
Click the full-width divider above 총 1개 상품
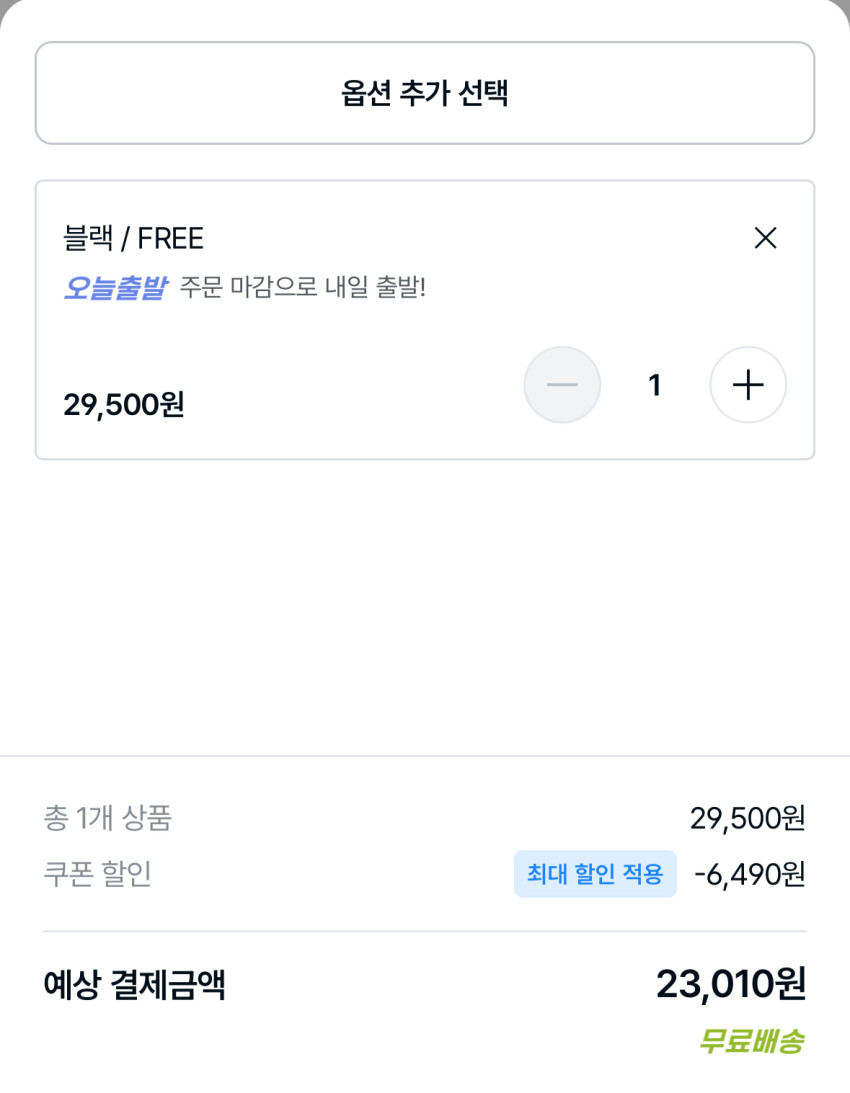(x=425, y=756)
